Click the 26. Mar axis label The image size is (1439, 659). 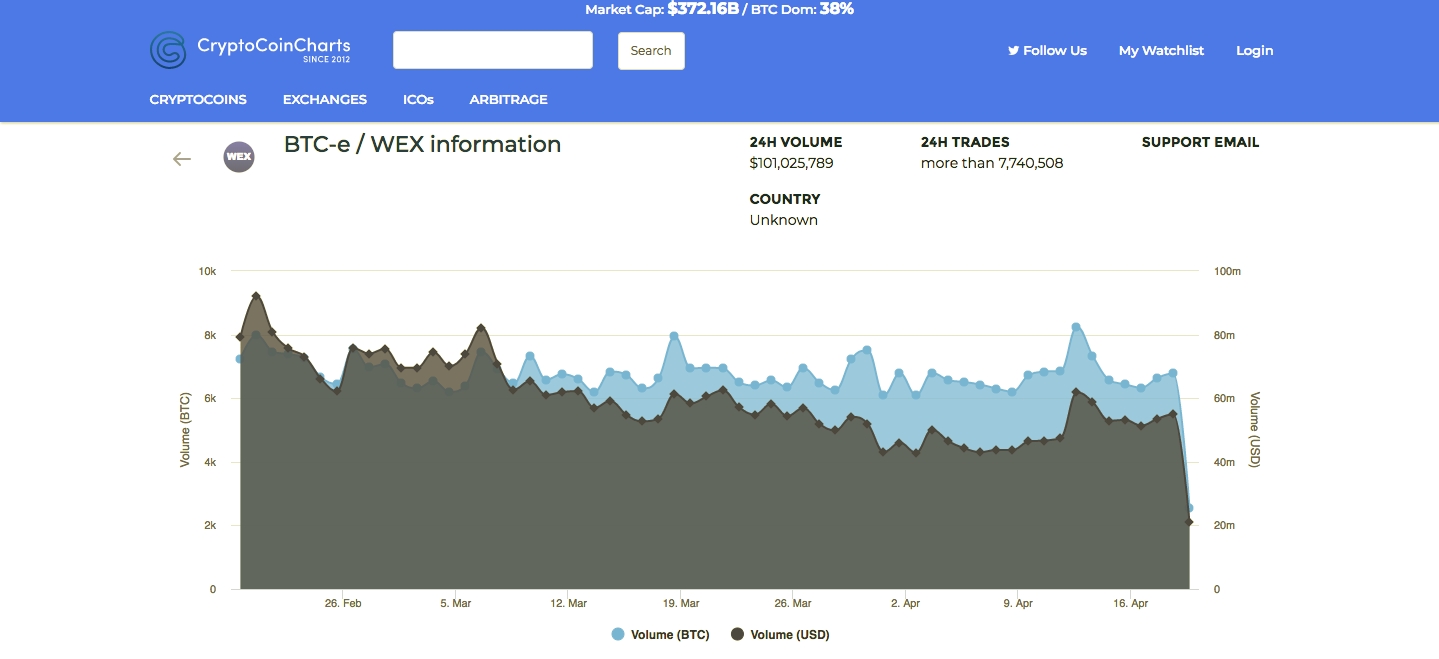793,604
